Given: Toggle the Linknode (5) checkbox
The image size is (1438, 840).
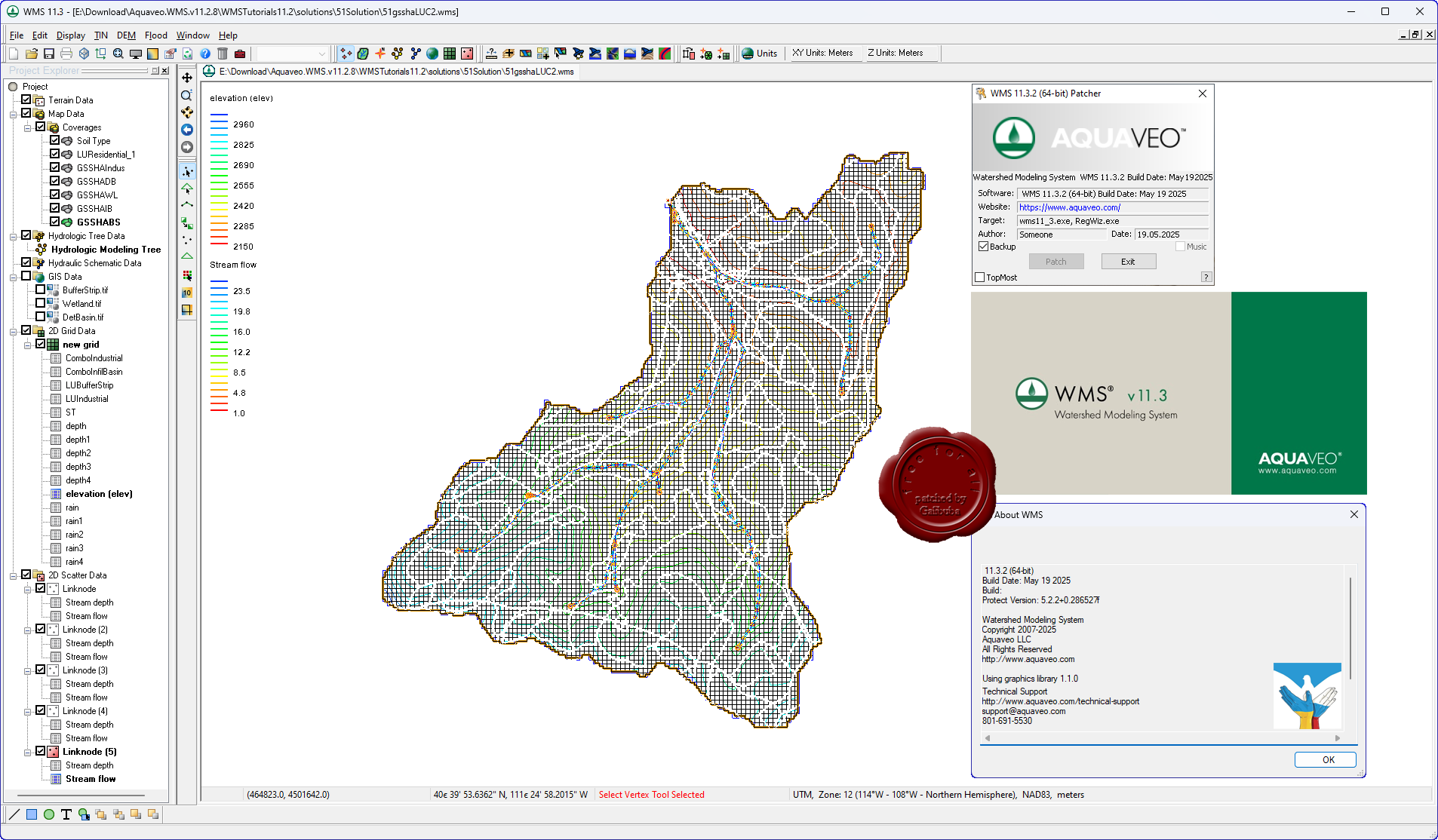Looking at the screenshot, I should pyautogui.click(x=41, y=751).
